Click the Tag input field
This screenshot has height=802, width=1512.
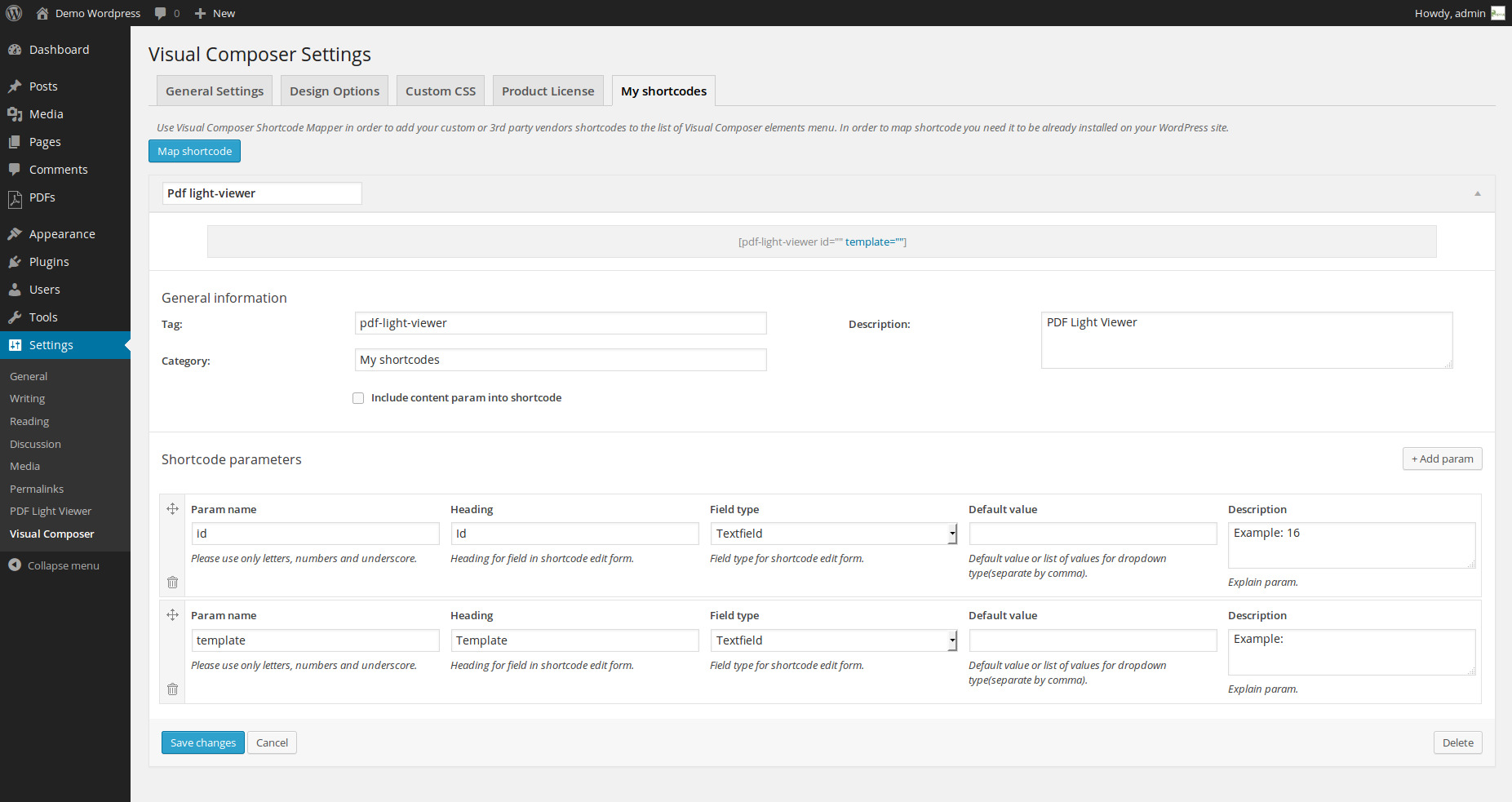point(561,323)
